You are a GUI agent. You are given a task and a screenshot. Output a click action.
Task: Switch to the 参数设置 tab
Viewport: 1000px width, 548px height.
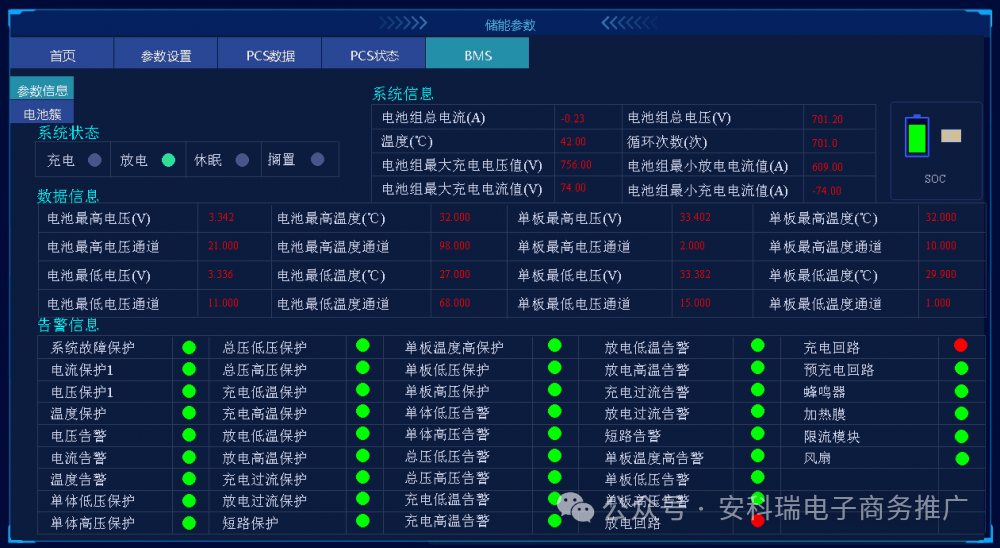[166, 54]
